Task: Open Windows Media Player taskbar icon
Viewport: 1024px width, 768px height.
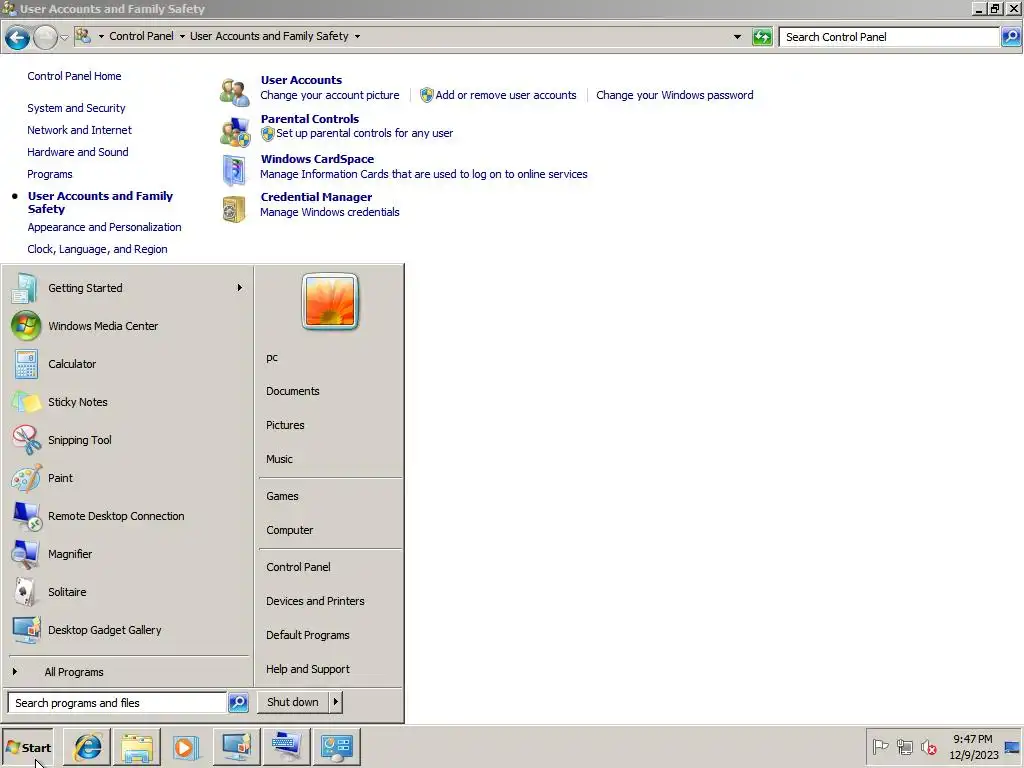Action: (x=185, y=747)
